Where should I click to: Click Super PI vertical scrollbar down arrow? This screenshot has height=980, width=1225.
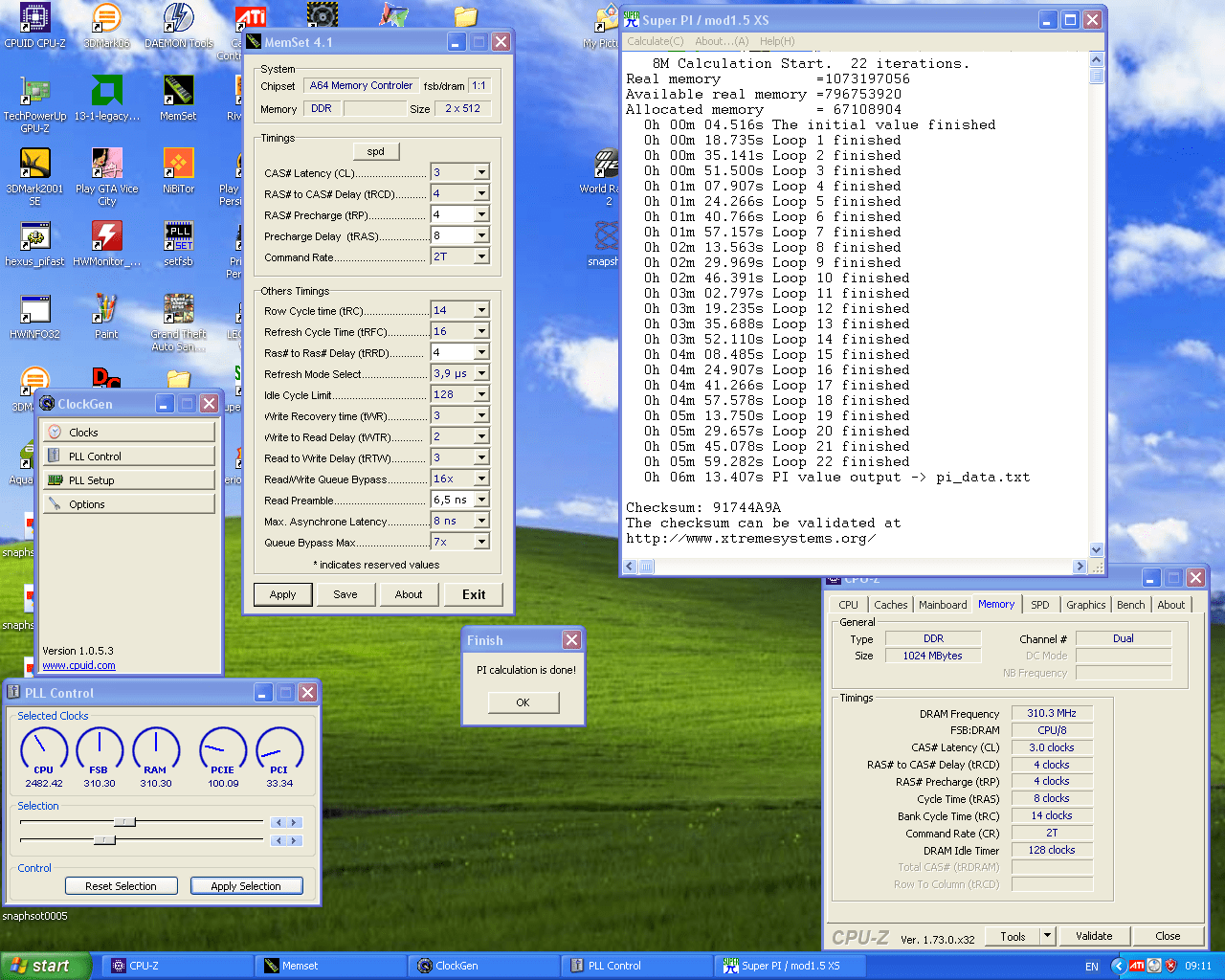click(x=1097, y=549)
